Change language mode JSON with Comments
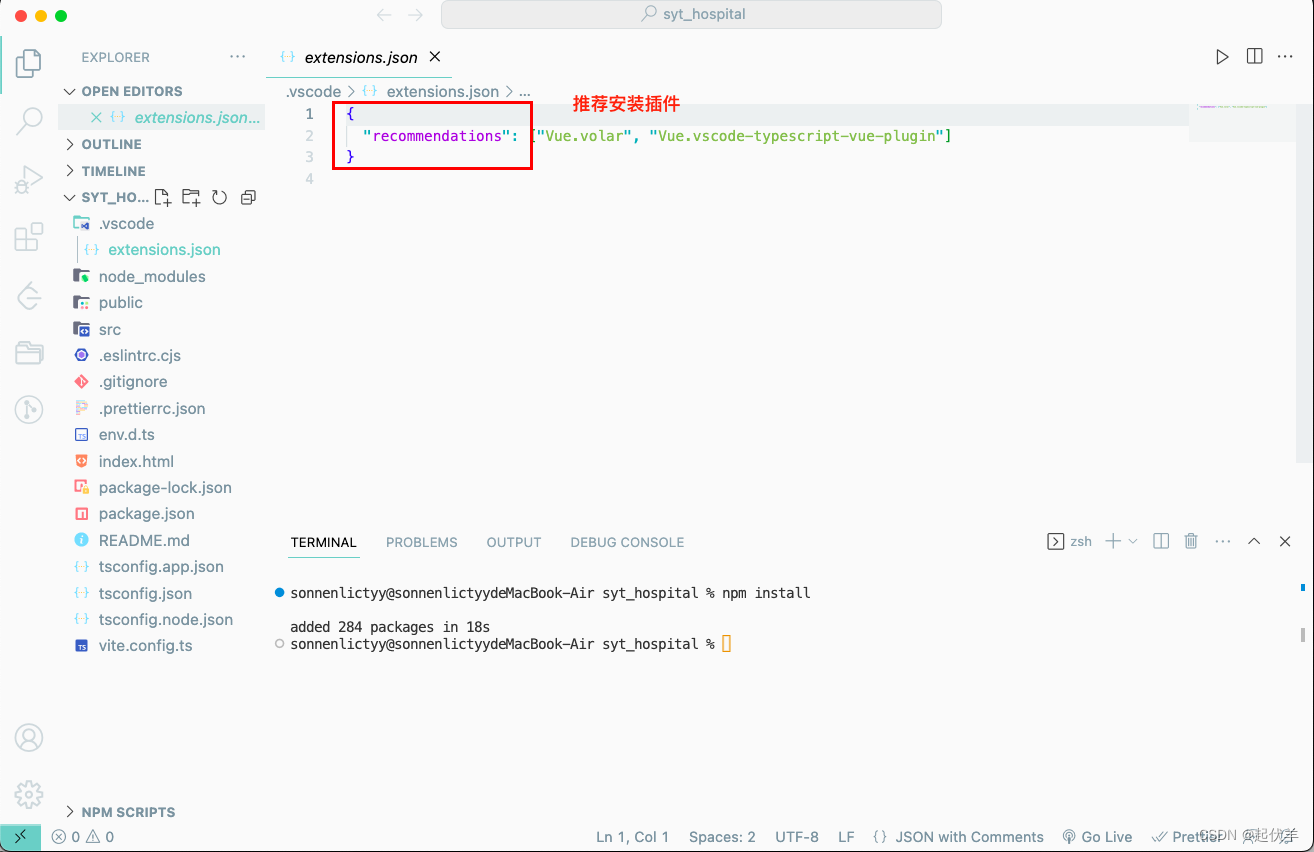The height and width of the screenshot is (852, 1314). pyautogui.click(x=958, y=837)
